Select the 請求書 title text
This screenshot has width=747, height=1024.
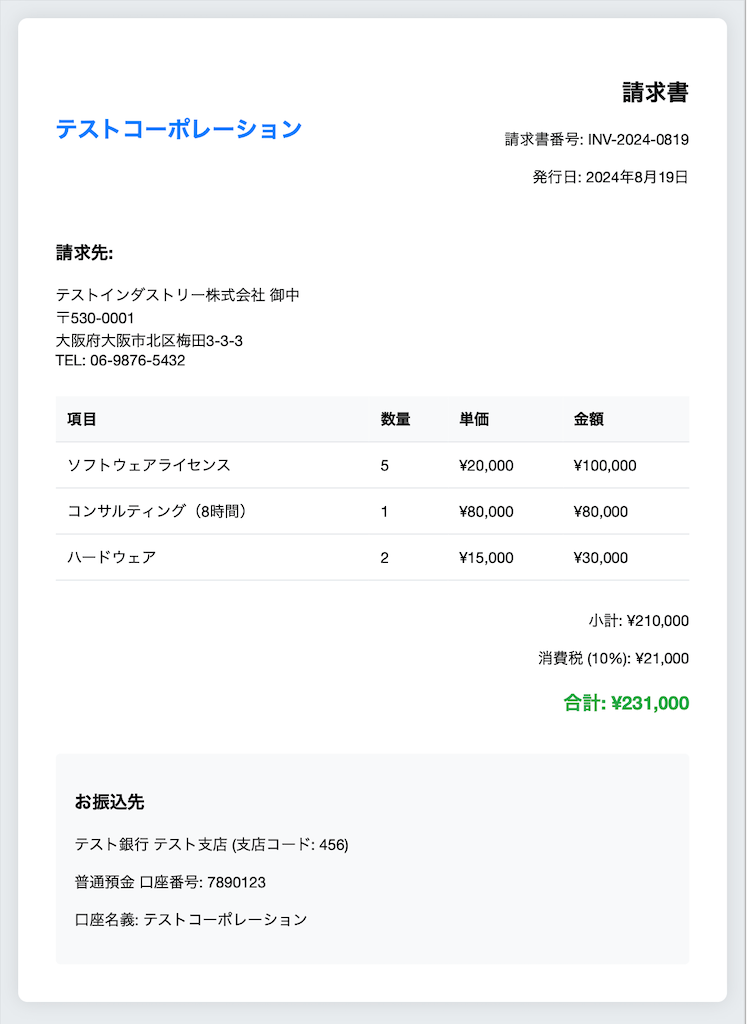click(x=656, y=92)
